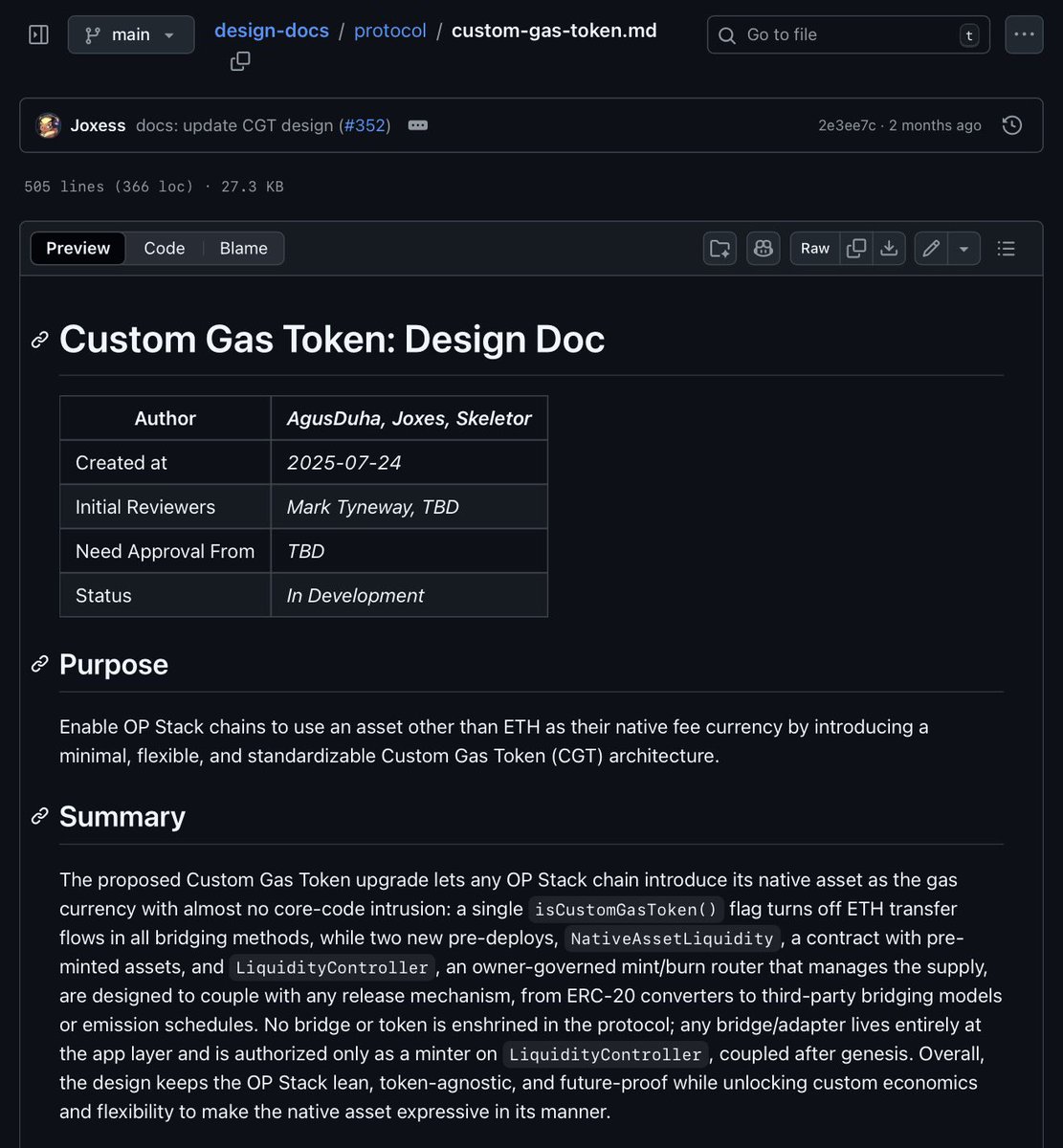Screen dimensions: 1063x1148
Task: Open the design-docs repository breadcrumb link
Action: 272,31
